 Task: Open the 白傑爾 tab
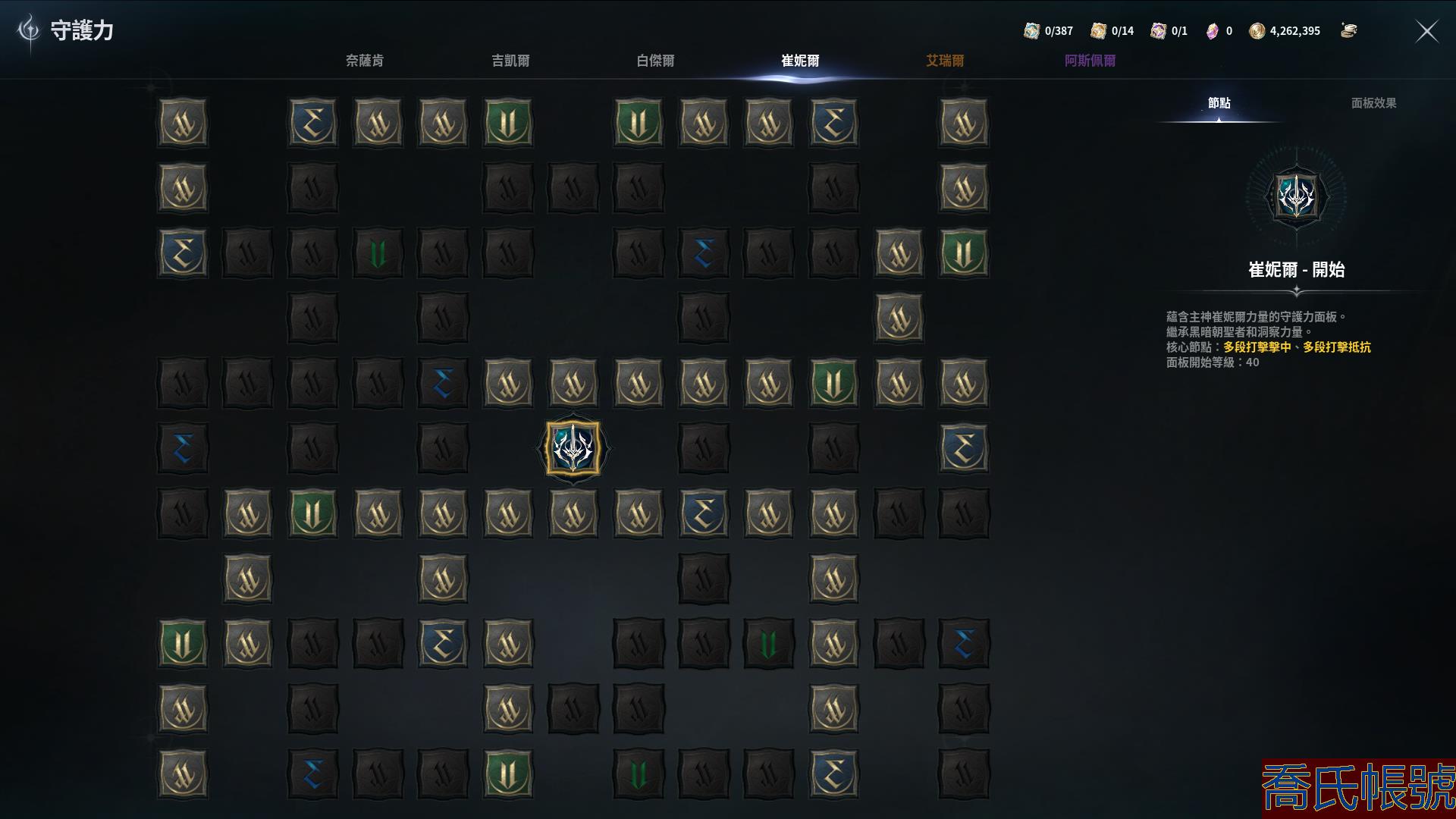(x=655, y=61)
